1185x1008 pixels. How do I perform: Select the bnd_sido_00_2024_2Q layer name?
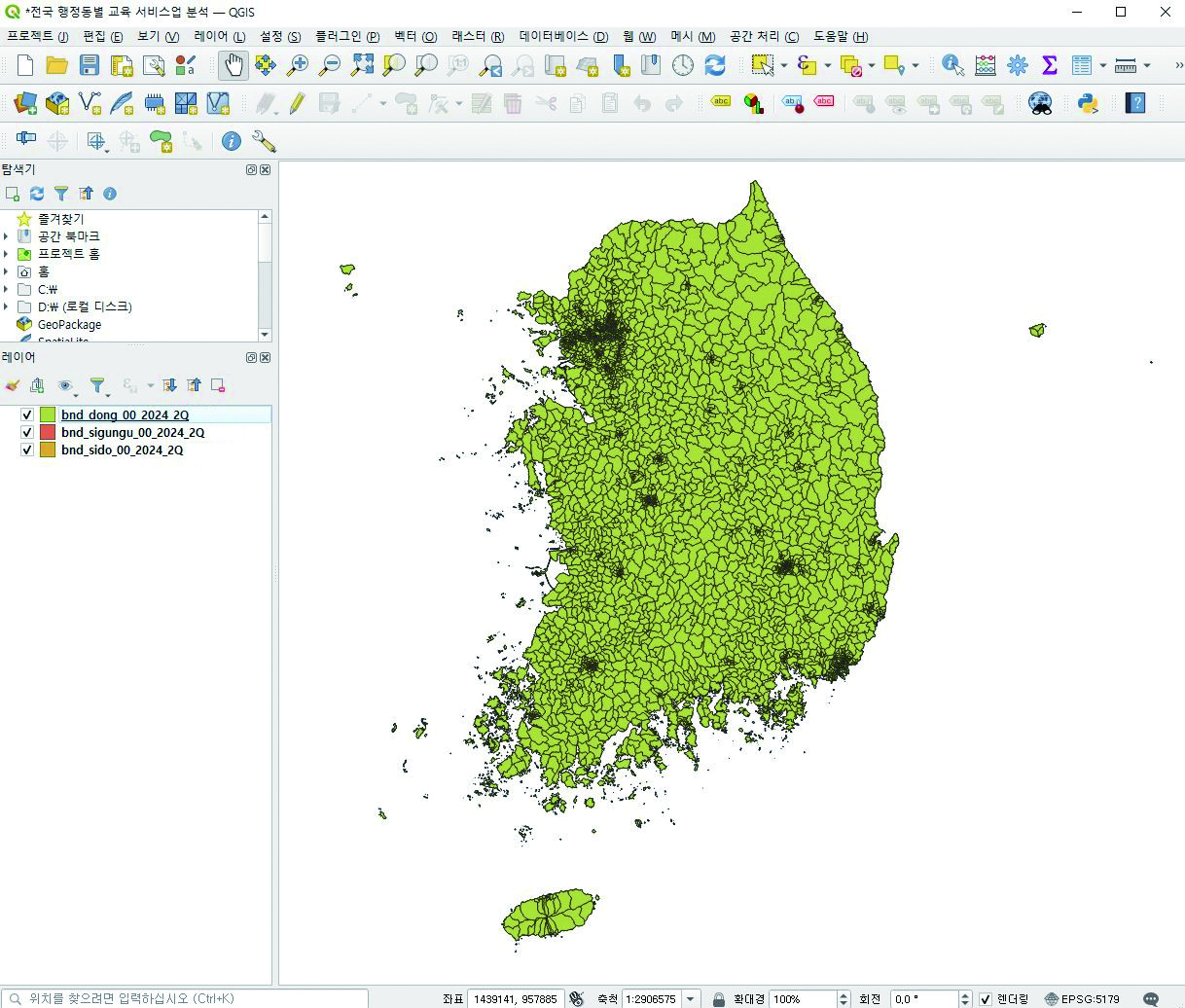coord(122,450)
